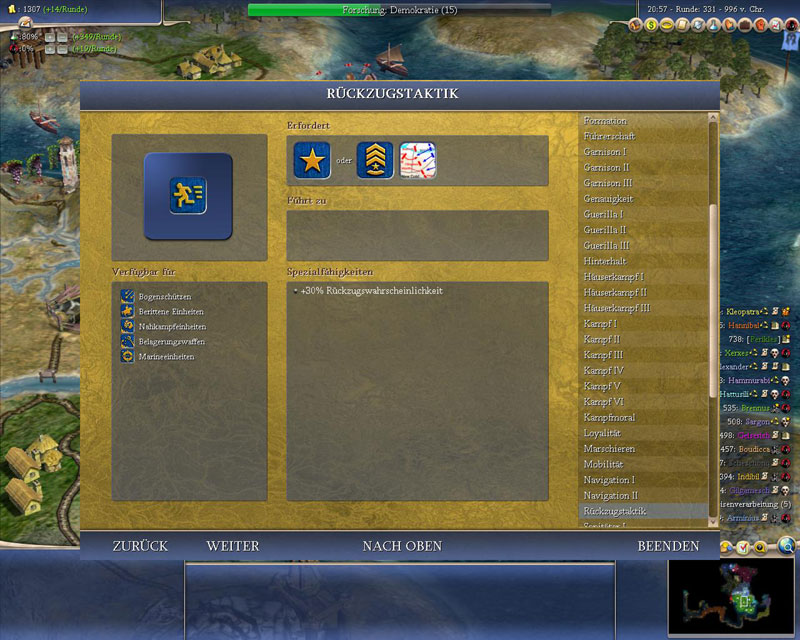
Task: Go back with the ZURÜCK button
Action: 140,546
